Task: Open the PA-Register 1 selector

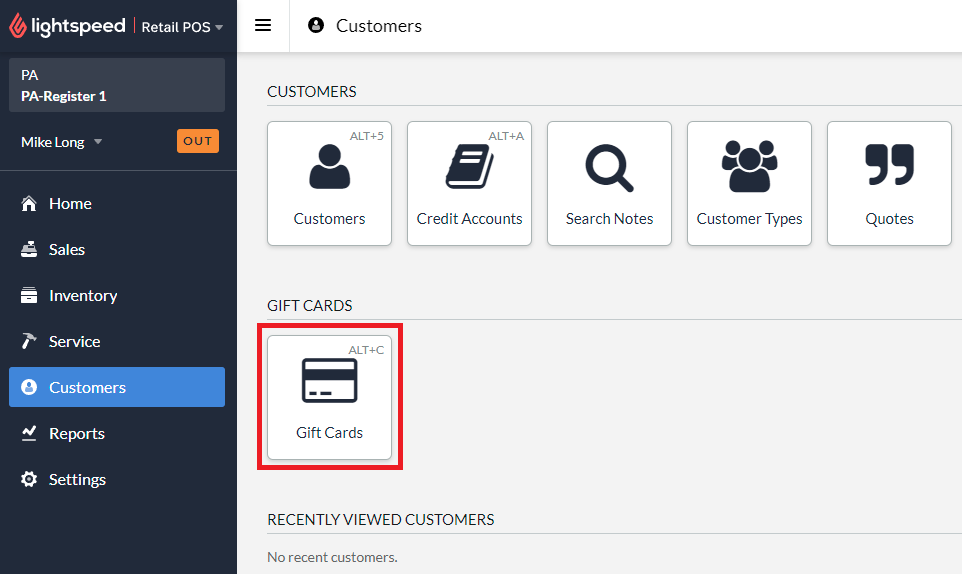Action: [x=116, y=85]
